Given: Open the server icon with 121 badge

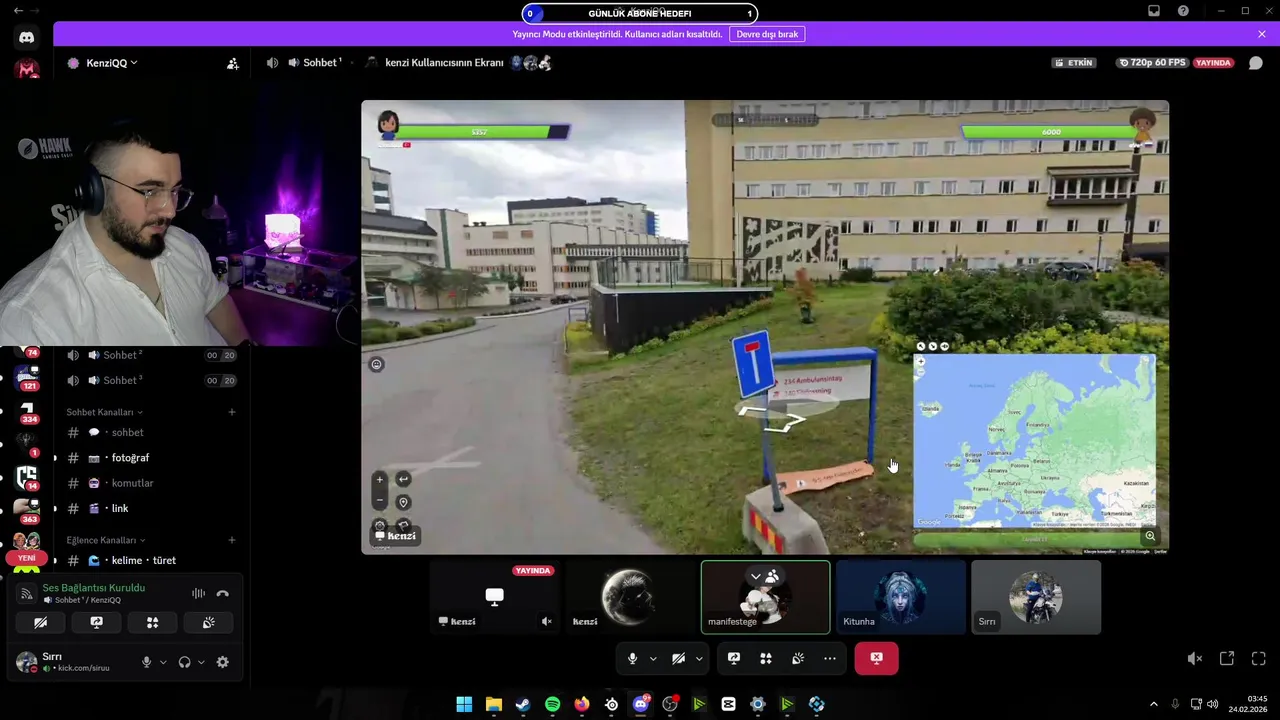Looking at the screenshot, I should click(26, 377).
